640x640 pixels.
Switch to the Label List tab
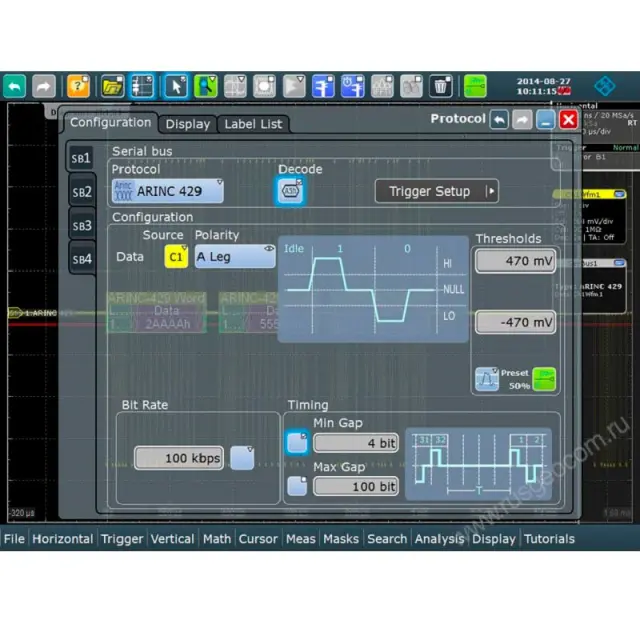click(253, 124)
